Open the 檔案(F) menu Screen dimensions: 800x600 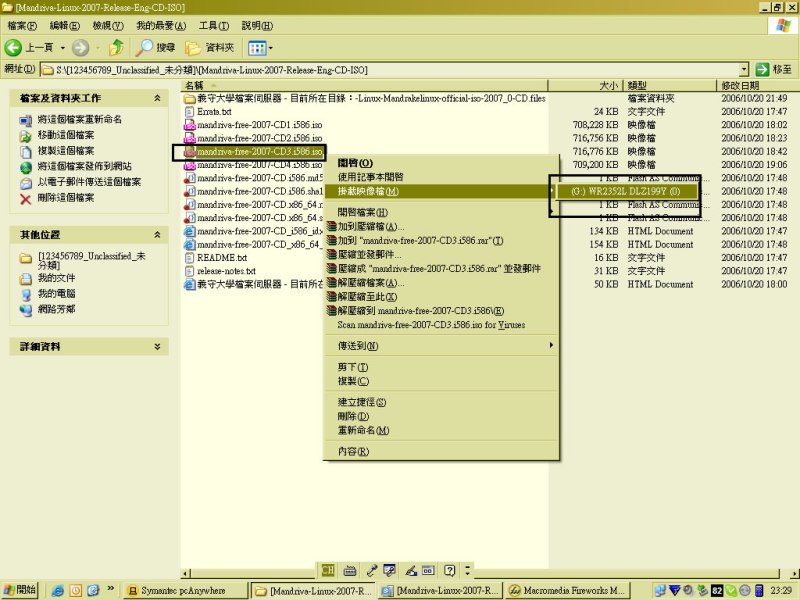click(22, 26)
